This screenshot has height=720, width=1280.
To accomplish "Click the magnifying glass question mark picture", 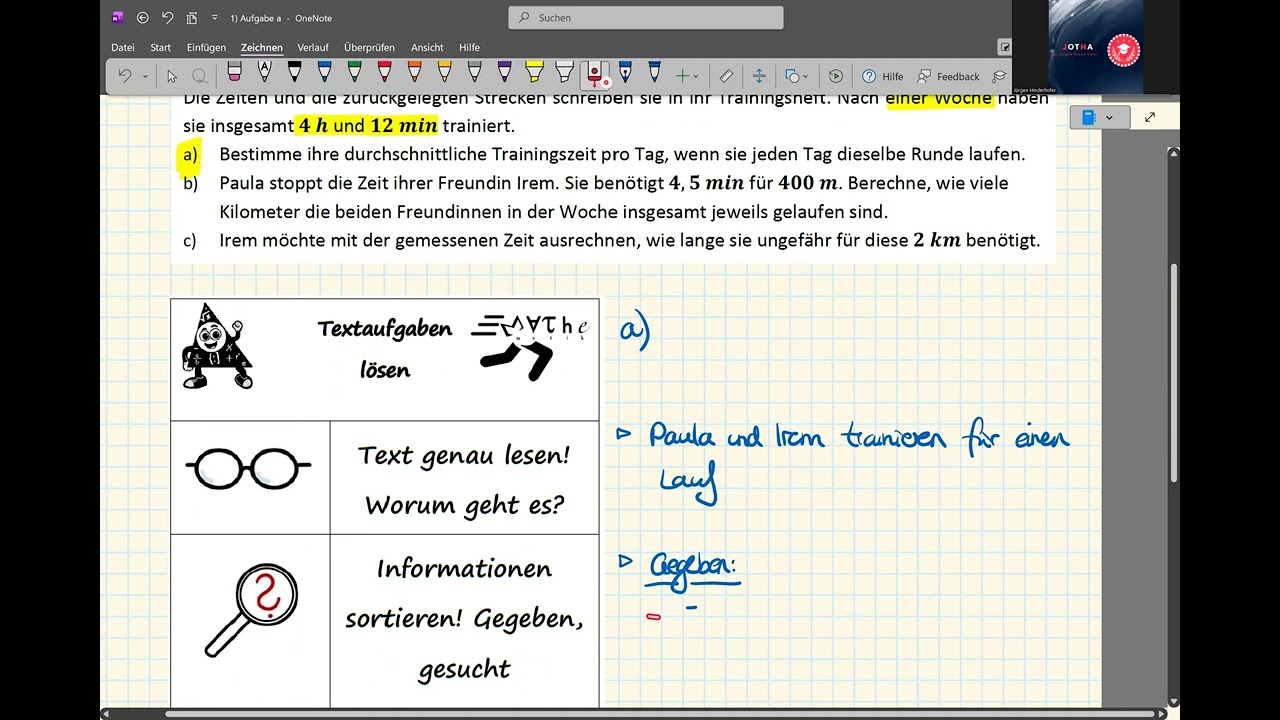I will click(252, 609).
